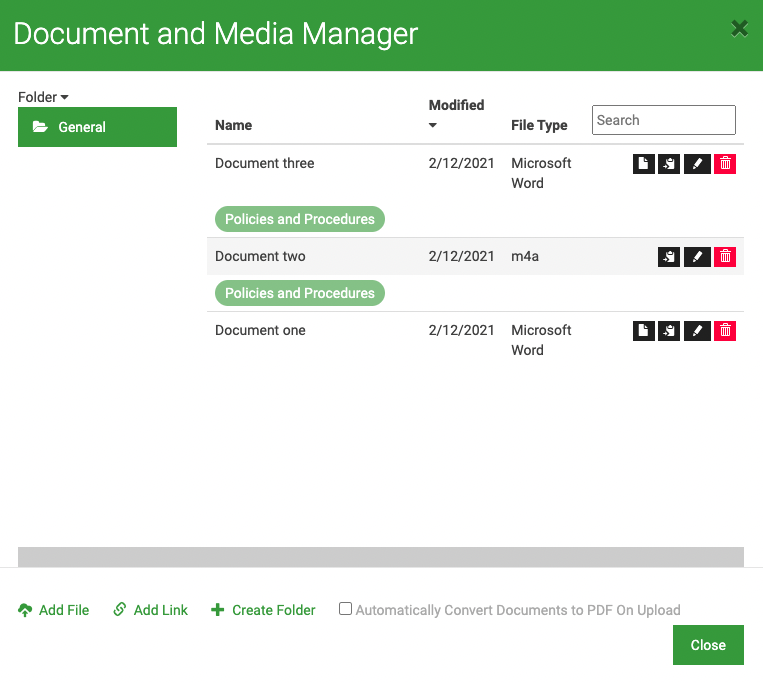The height and width of the screenshot is (683, 763).
Task: Delete Document two with the trash icon
Action: point(725,256)
